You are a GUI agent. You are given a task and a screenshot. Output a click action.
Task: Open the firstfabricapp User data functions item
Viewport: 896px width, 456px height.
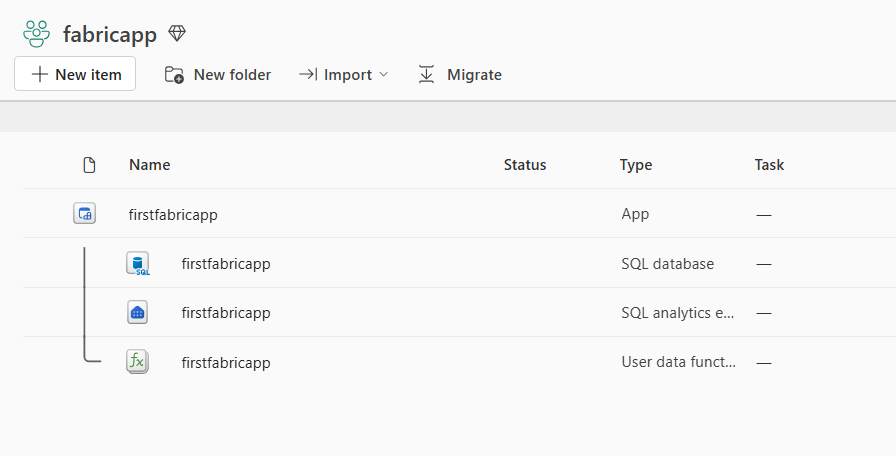(226, 362)
